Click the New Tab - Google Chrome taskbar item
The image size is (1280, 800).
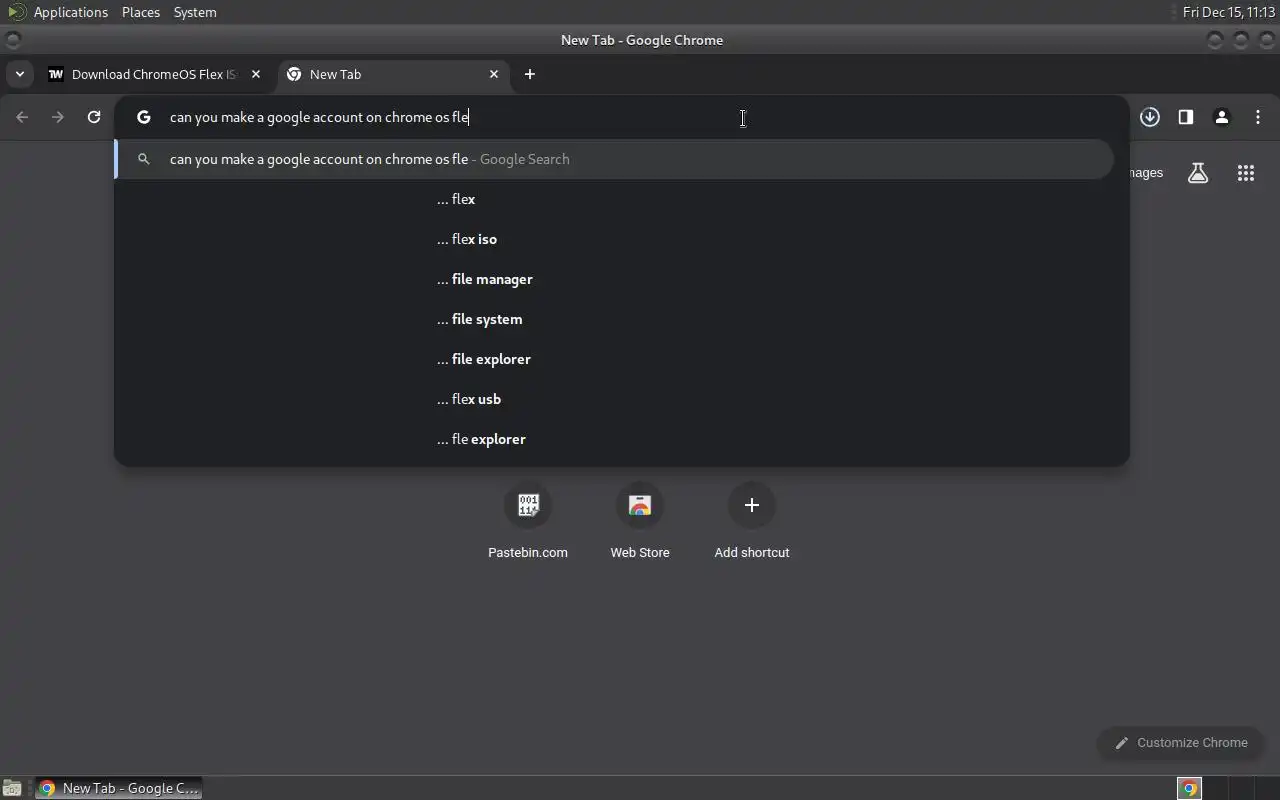pos(118,788)
